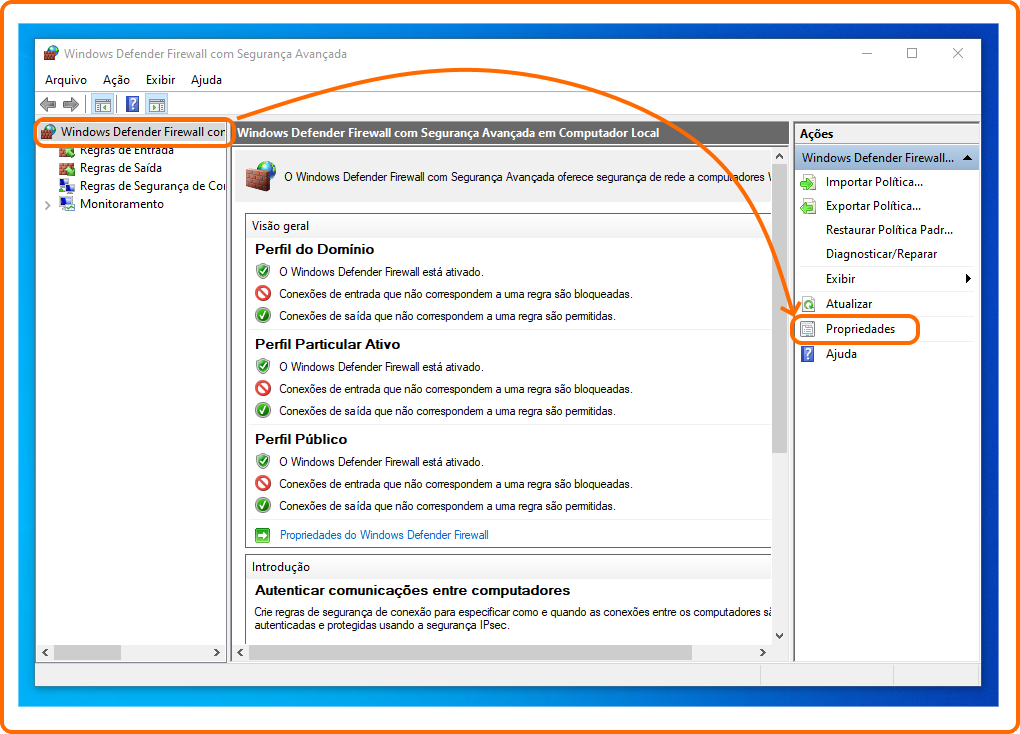
Task: Open Propriedades do Windows Defender Firewall link
Action: pyautogui.click(x=384, y=535)
